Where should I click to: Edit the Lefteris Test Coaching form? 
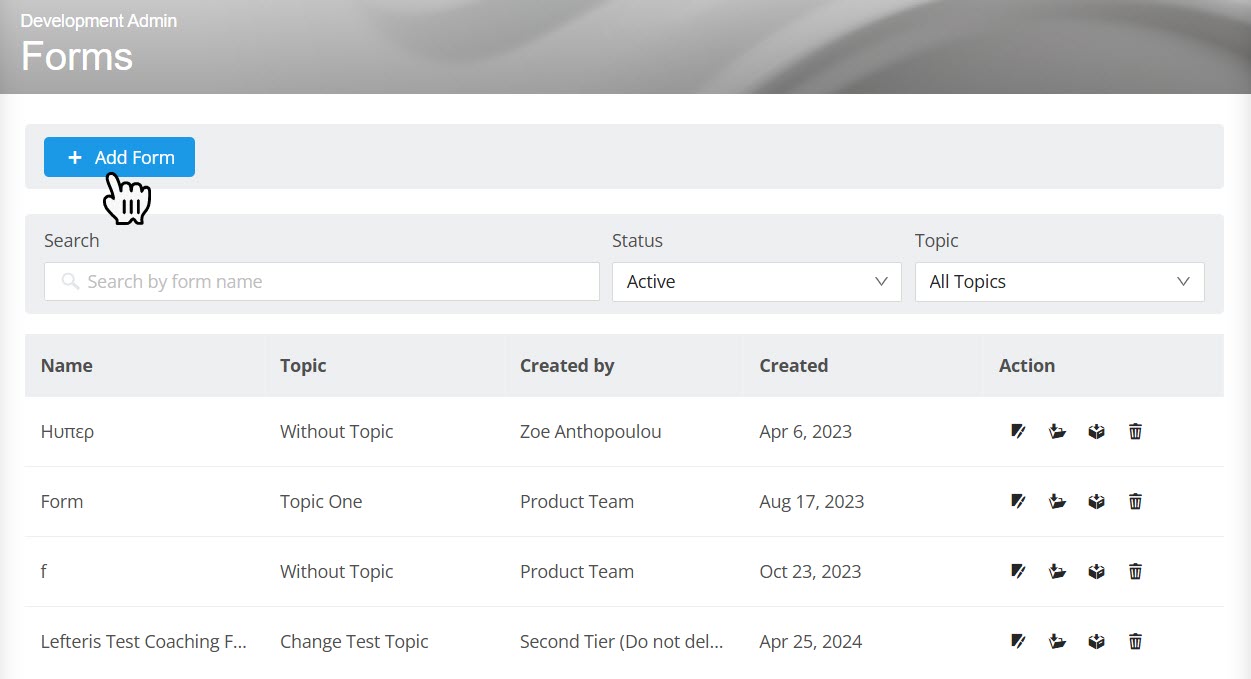tap(1018, 642)
